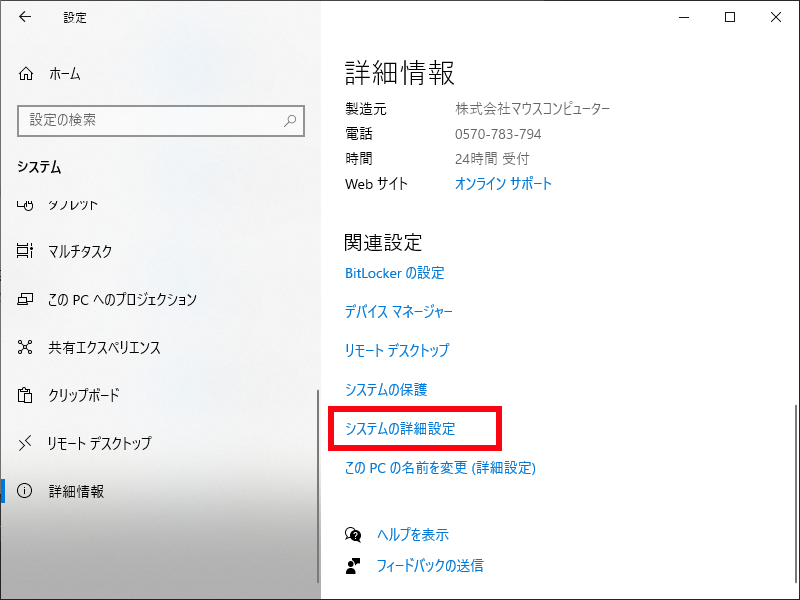Open the オンライン サポート link

503,184
